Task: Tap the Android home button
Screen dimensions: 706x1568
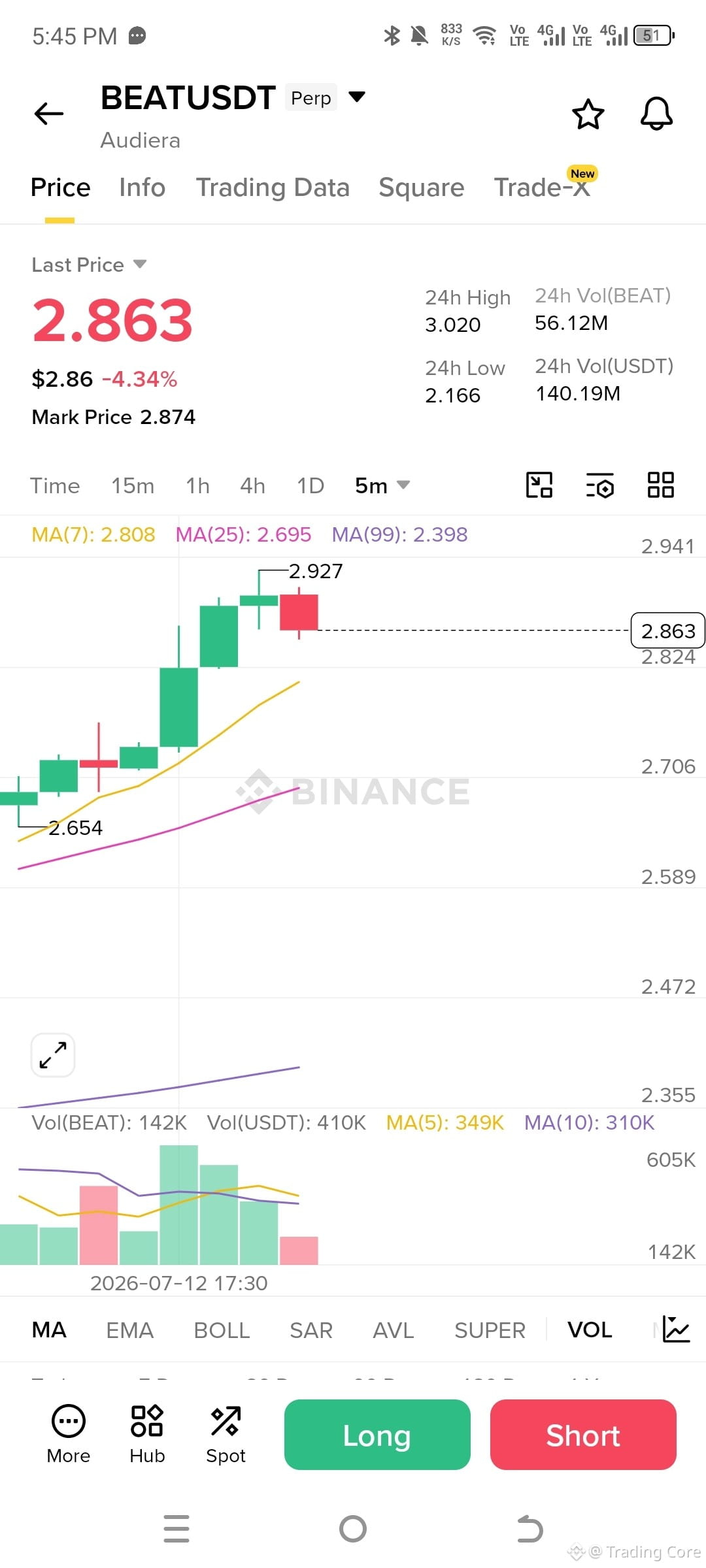Action: (x=353, y=1529)
